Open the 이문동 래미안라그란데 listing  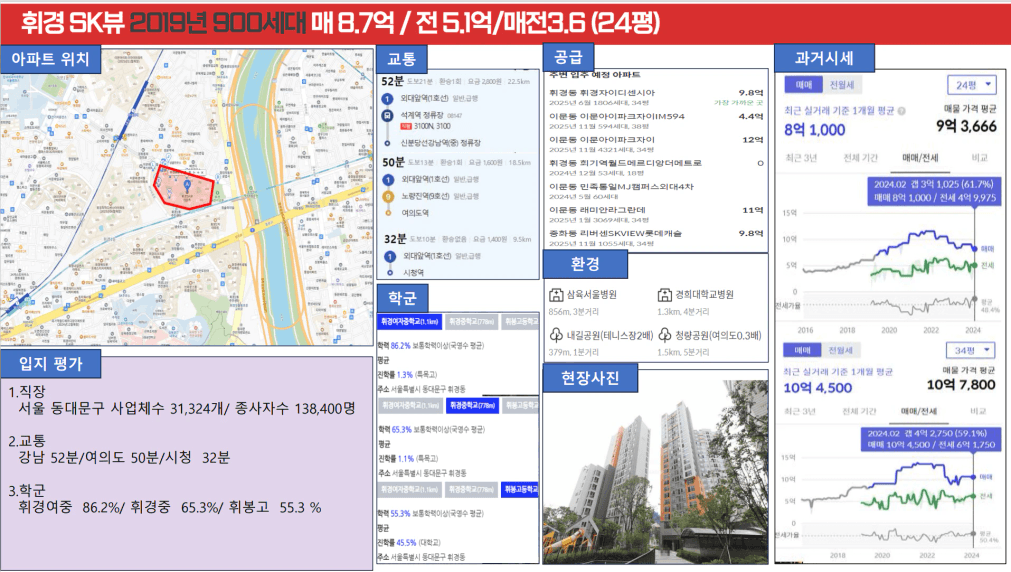pyautogui.click(x=656, y=215)
